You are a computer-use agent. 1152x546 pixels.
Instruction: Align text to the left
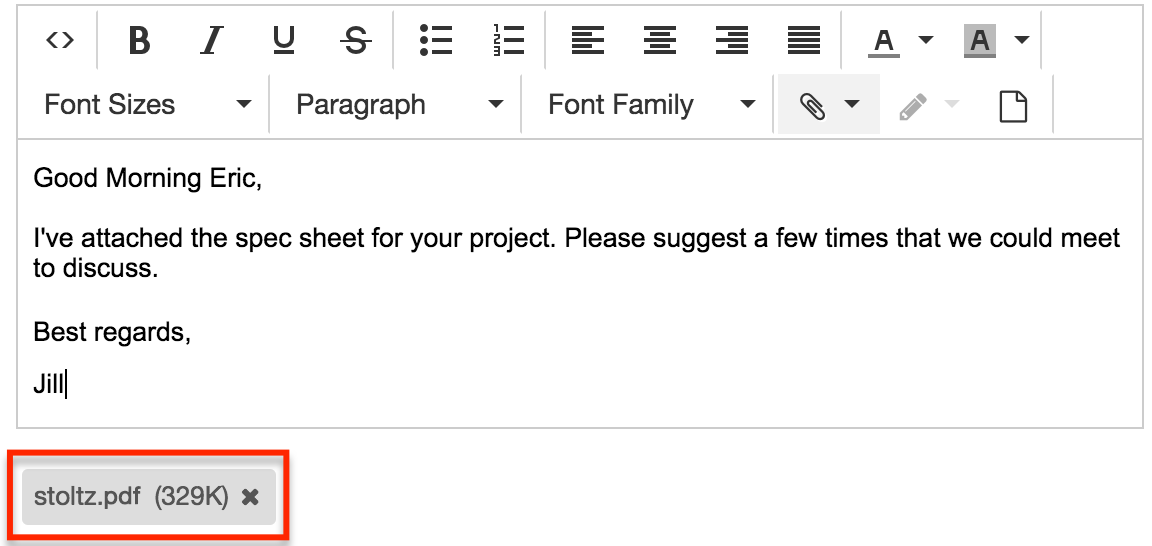pos(588,40)
